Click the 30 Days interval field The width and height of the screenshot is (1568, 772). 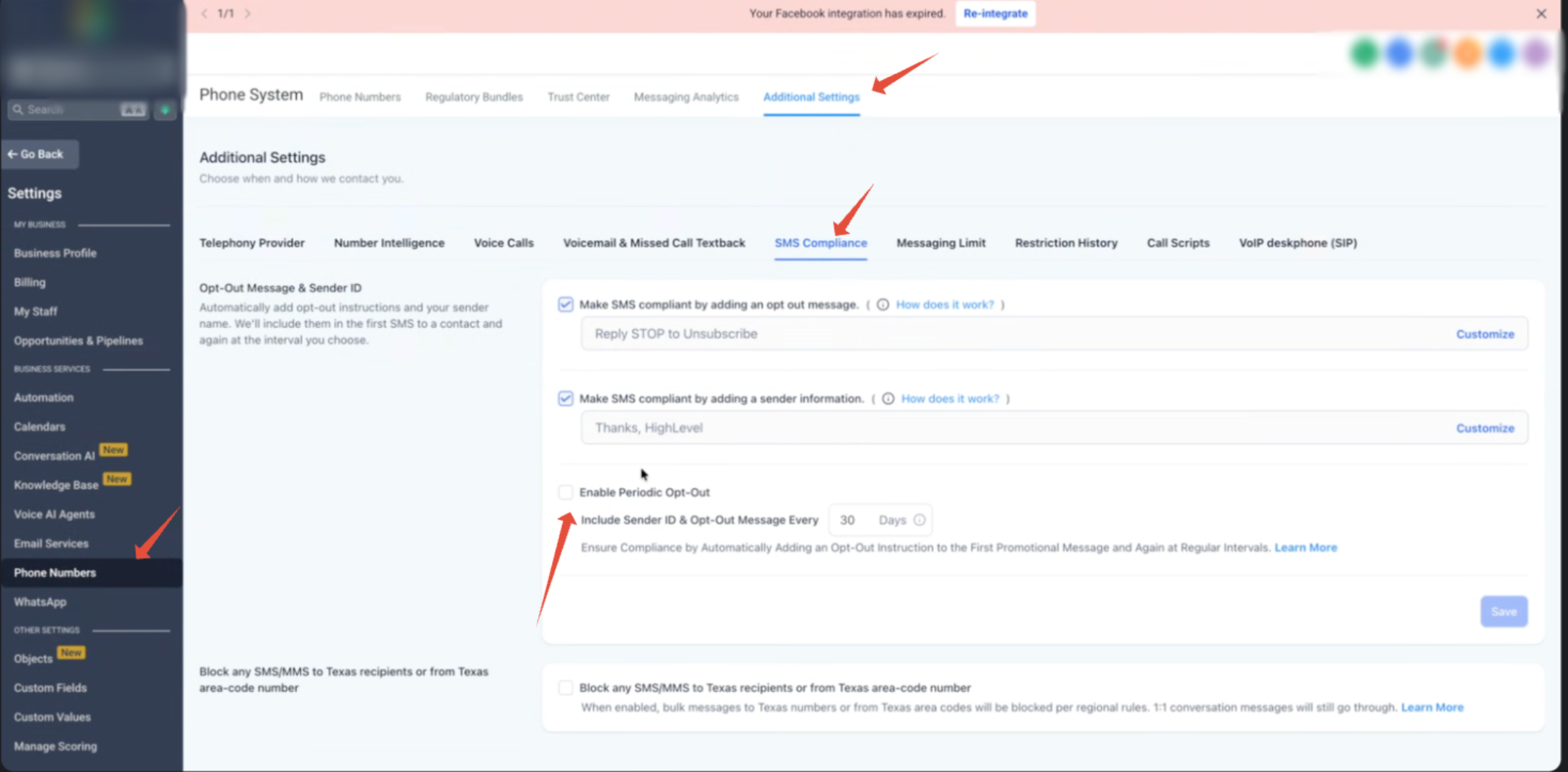(x=881, y=520)
